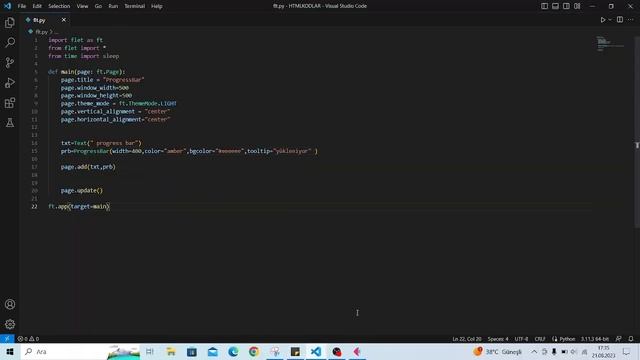This screenshot has width=640, height=360.
Task: Open Source Control view
Action: 10,62
